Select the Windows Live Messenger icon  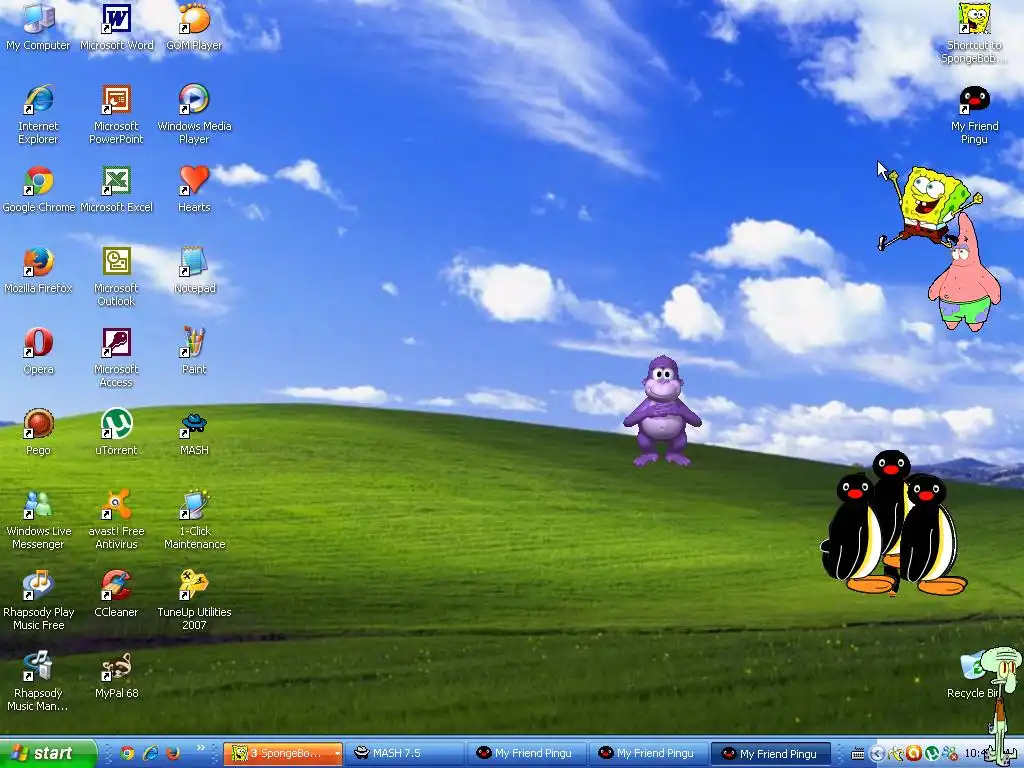(x=38, y=519)
